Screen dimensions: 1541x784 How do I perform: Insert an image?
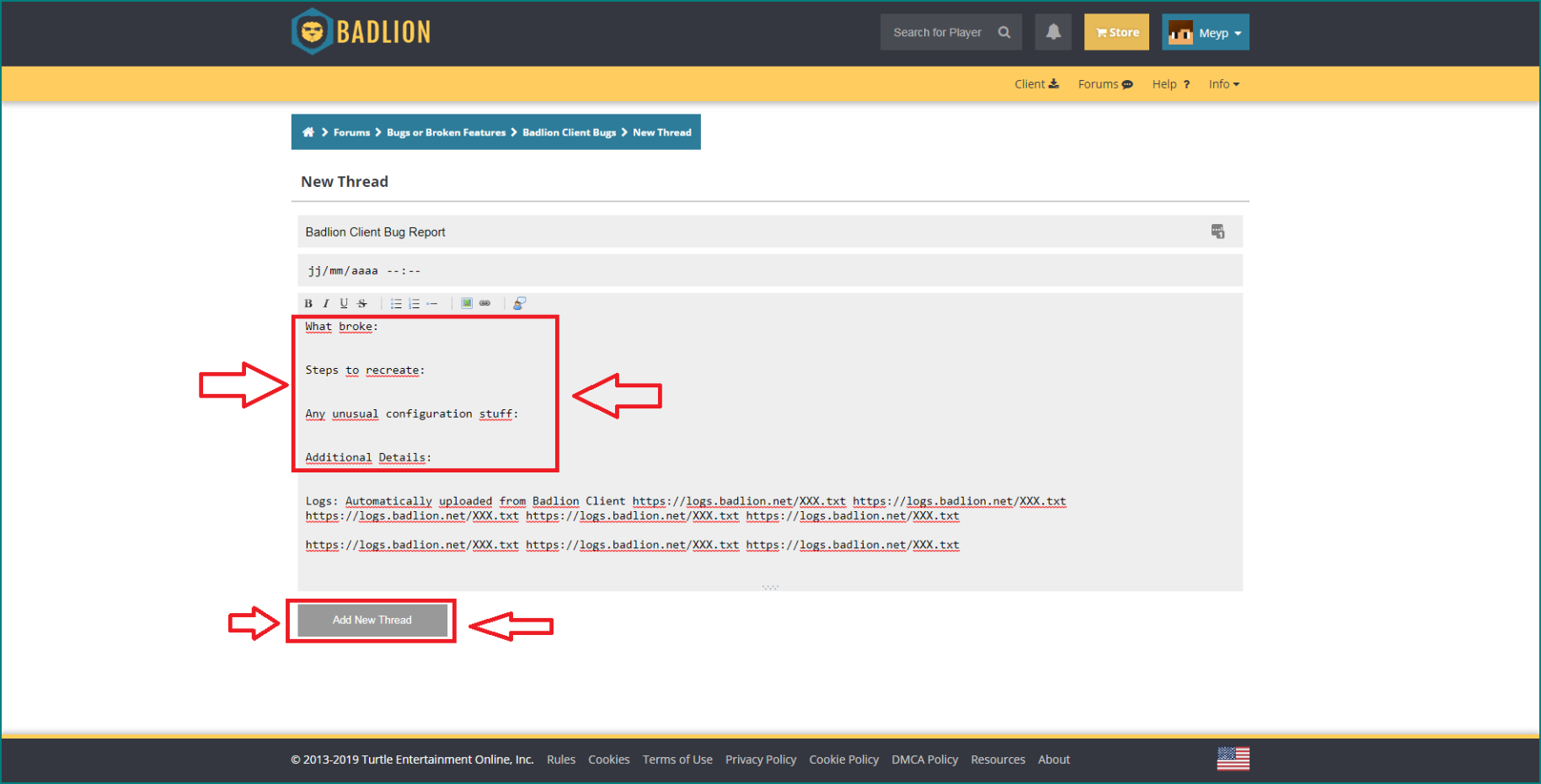click(467, 303)
